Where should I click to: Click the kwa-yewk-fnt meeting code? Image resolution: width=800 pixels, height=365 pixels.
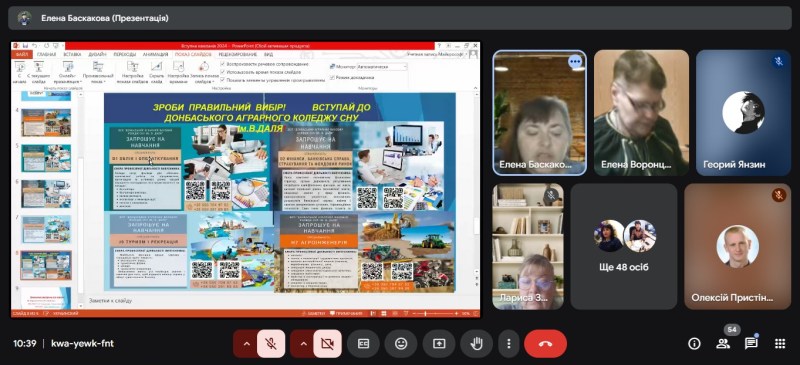click(82, 344)
